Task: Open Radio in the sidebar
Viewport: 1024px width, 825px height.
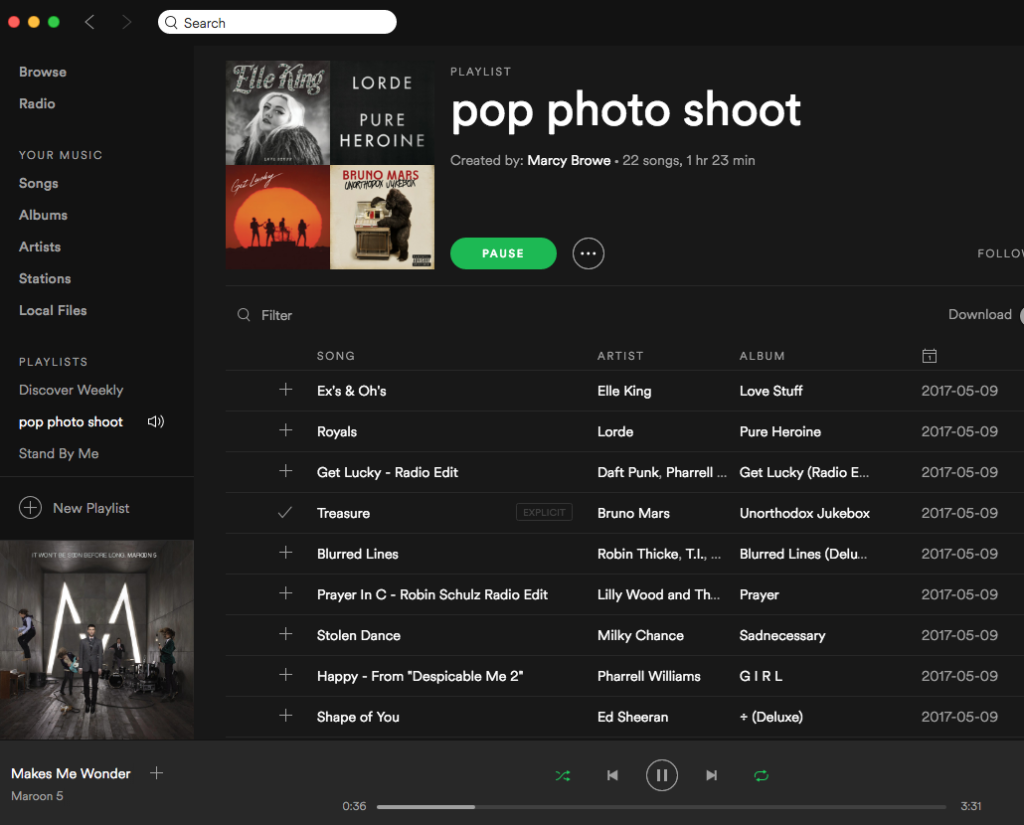Action: (x=37, y=104)
